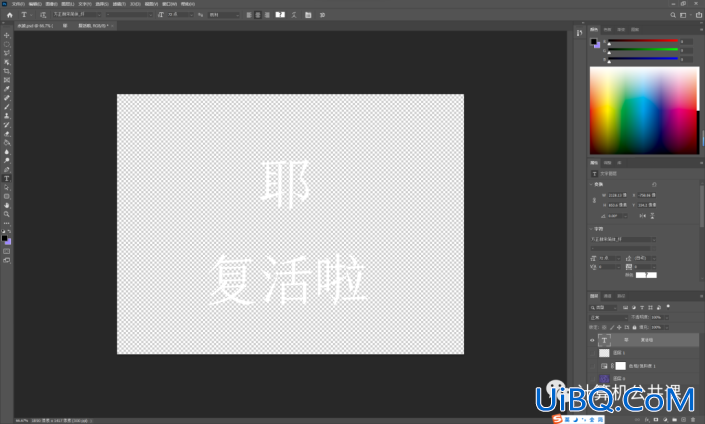
Task: Flip vertically in Properties panel
Action: point(652,216)
